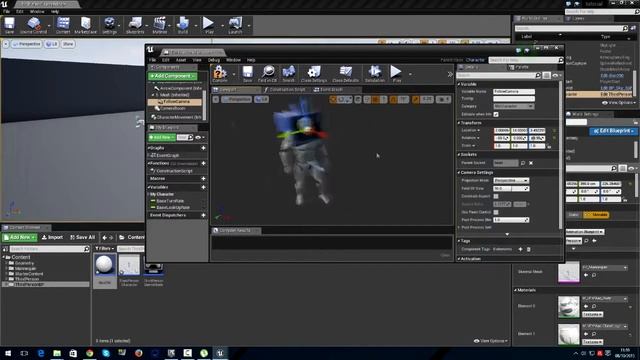Toggle Editable when Inherited checkbox
The width and height of the screenshot is (640, 360).
click(x=496, y=114)
